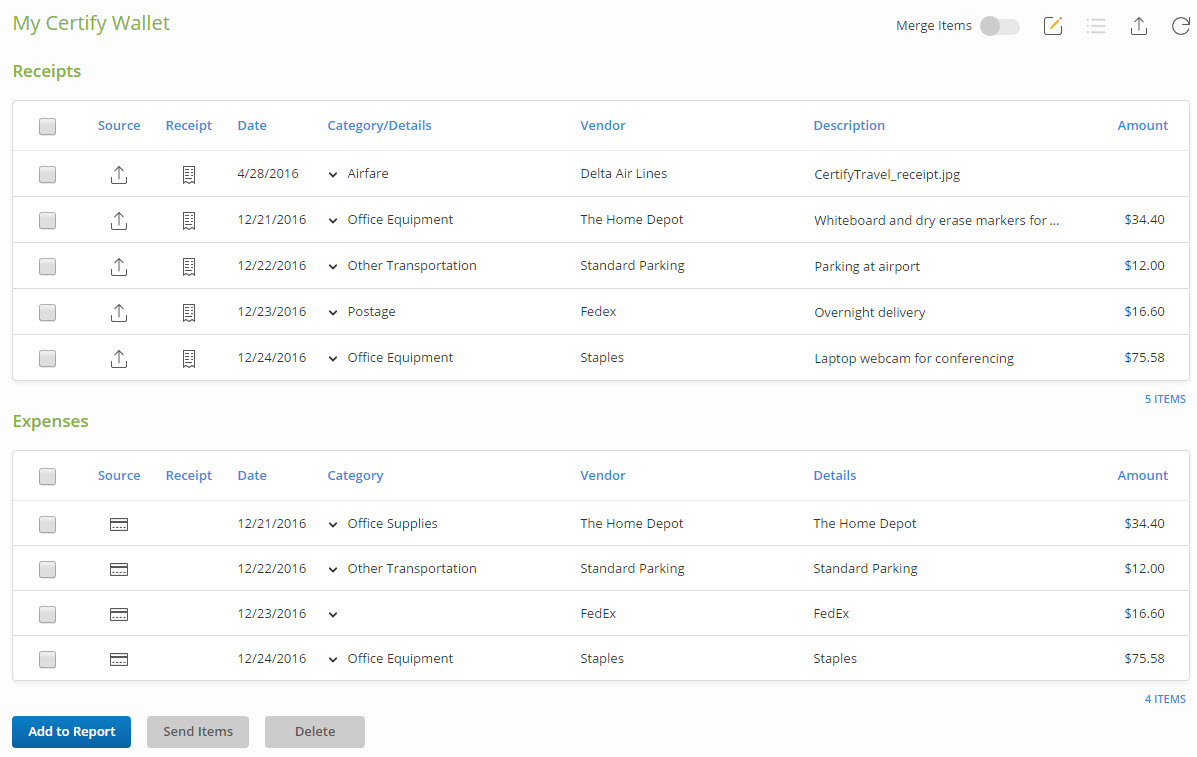Click the Send Items button

point(198,732)
